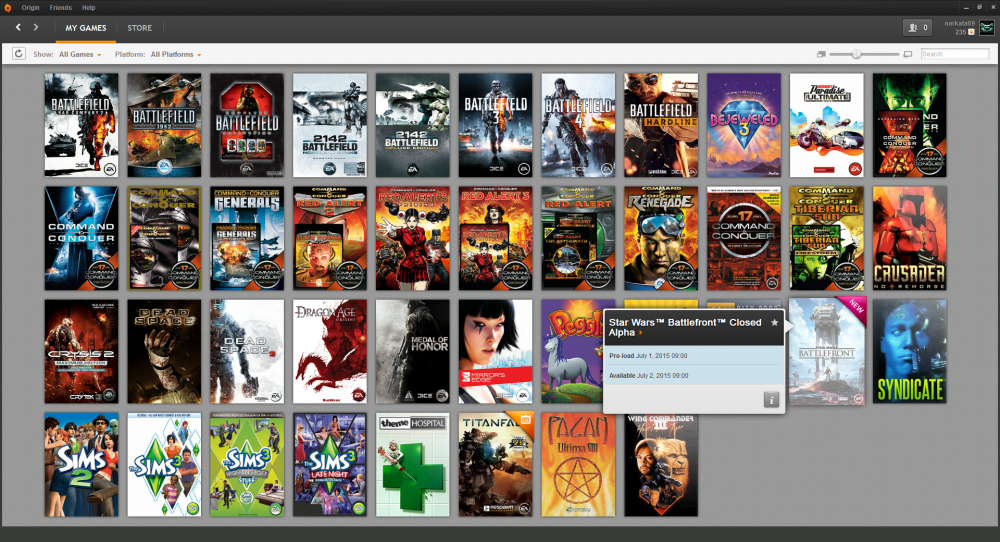This screenshot has width=1000, height=542.
Task: Click the library Search field
Action: 954,54
